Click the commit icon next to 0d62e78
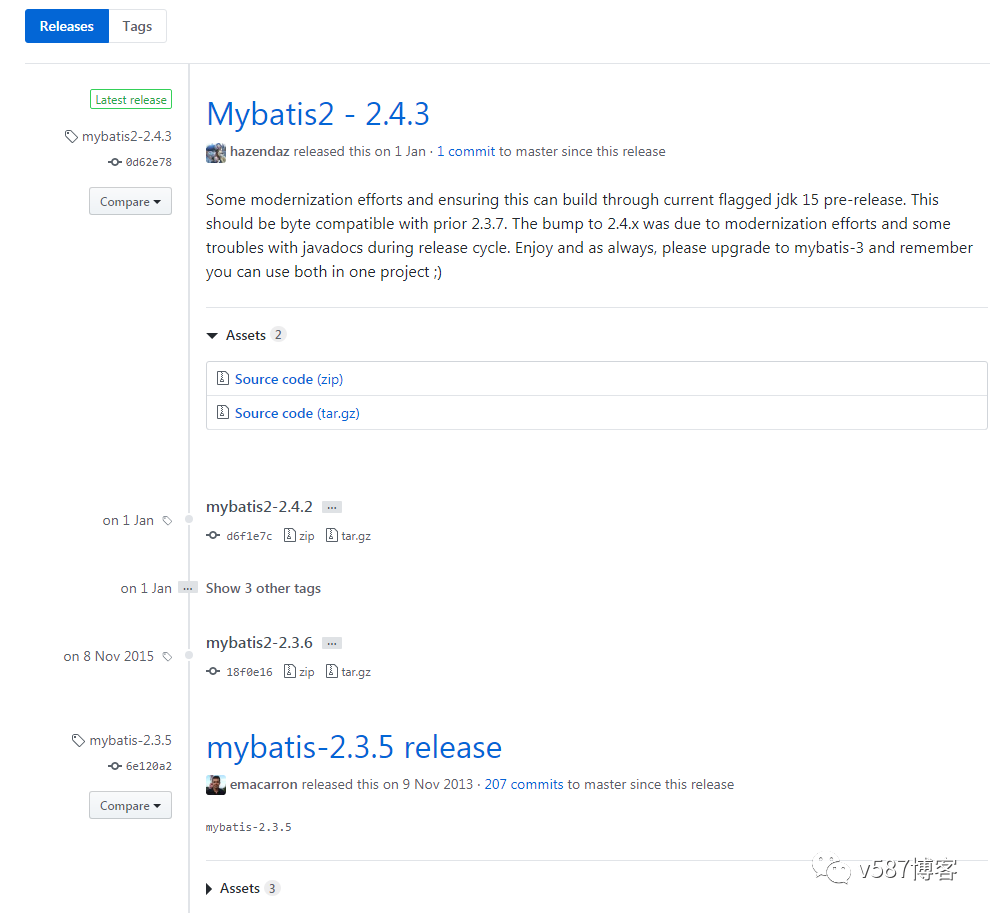Screen dimensions: 990x913 coord(115,162)
